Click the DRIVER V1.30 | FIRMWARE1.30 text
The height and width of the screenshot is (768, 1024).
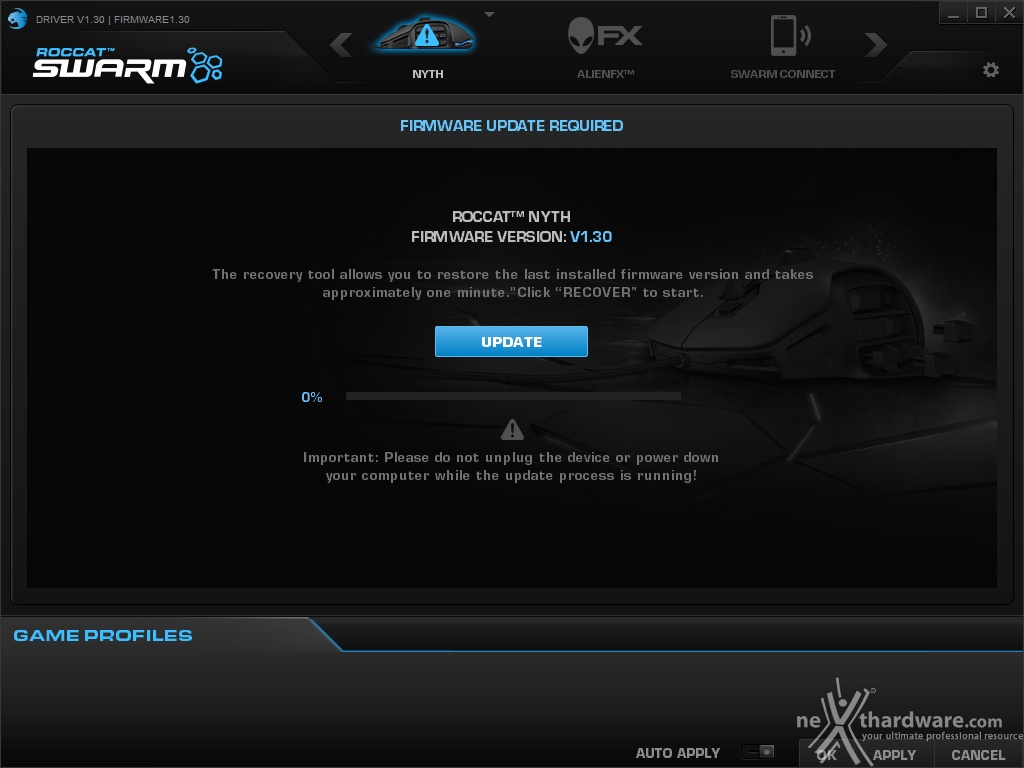tap(112, 20)
